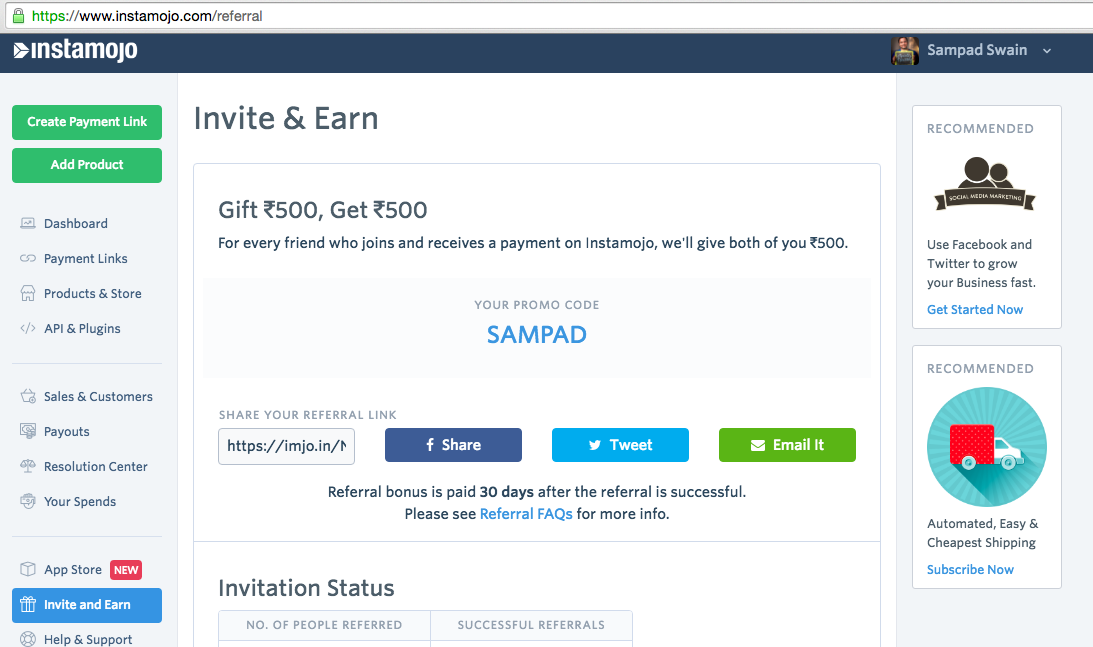Image resolution: width=1093 pixels, height=647 pixels.
Task: Expand the Sampad Swain account dropdown
Action: coord(1047,51)
